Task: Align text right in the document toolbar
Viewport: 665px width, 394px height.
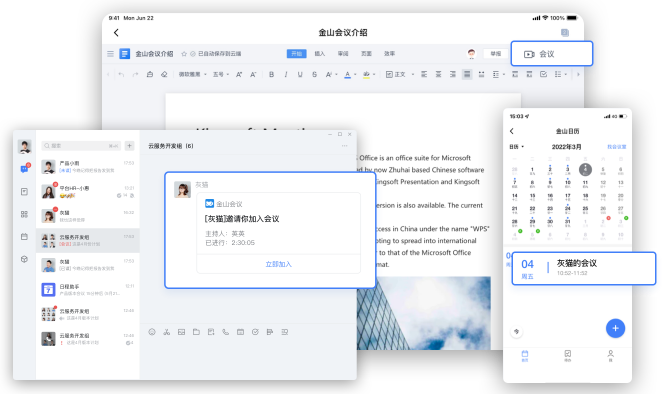Action: (453, 74)
